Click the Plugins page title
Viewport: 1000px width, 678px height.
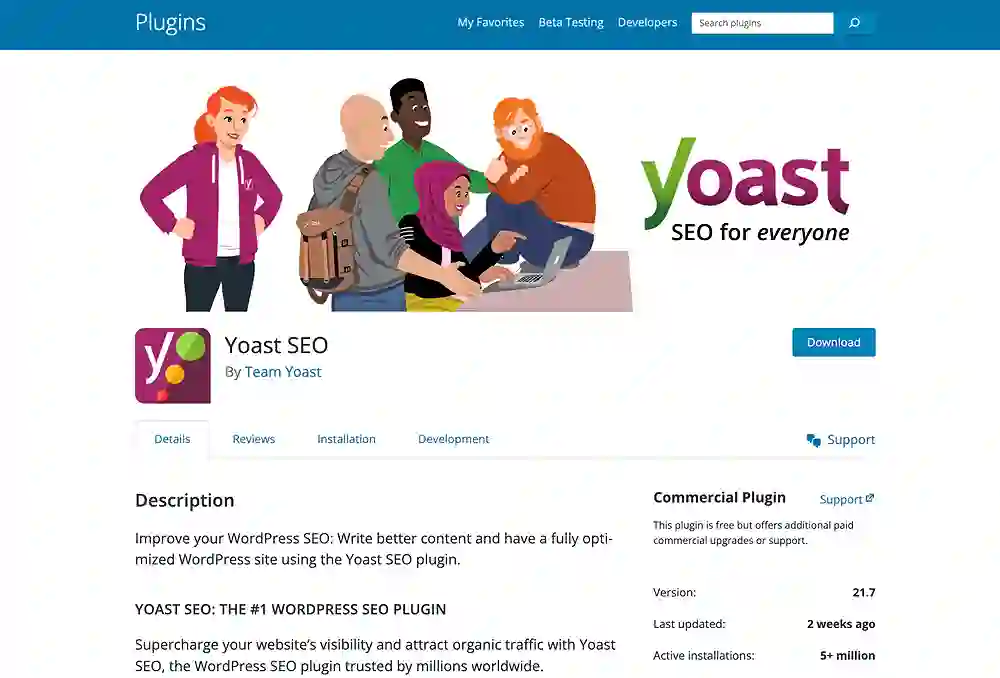pyautogui.click(x=170, y=22)
